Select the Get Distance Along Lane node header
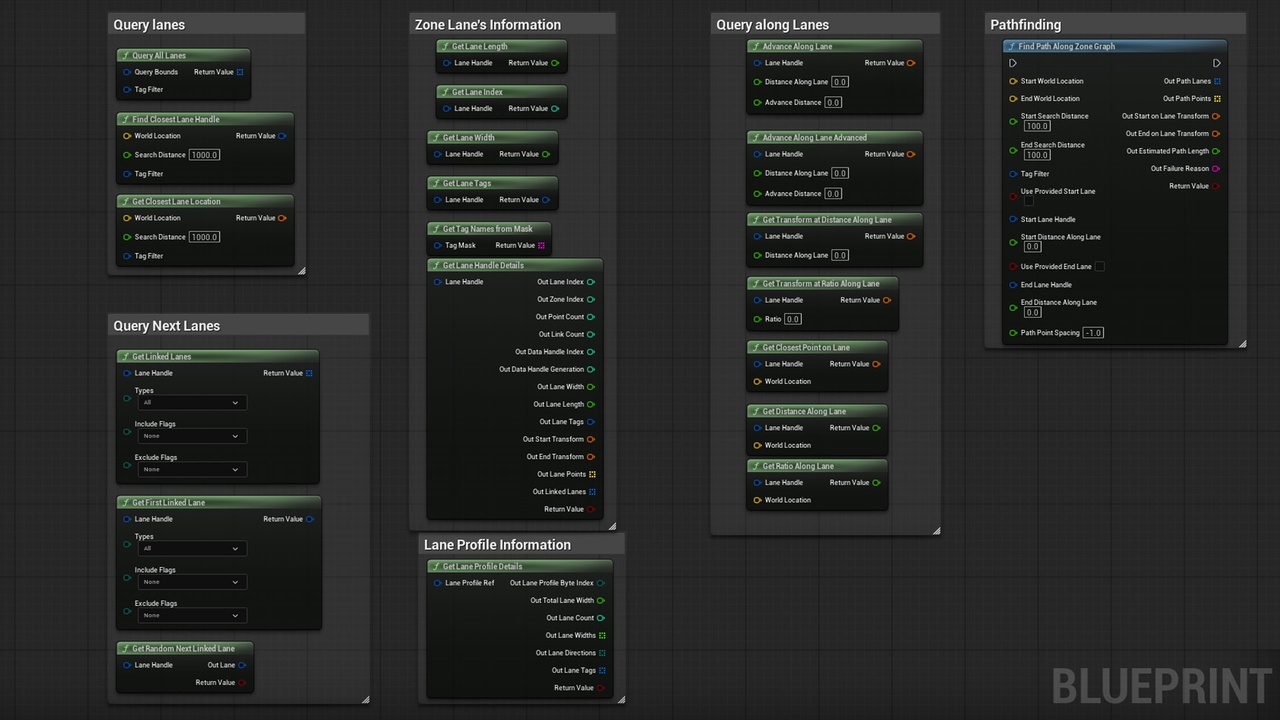This screenshot has width=1280, height=720. (817, 411)
